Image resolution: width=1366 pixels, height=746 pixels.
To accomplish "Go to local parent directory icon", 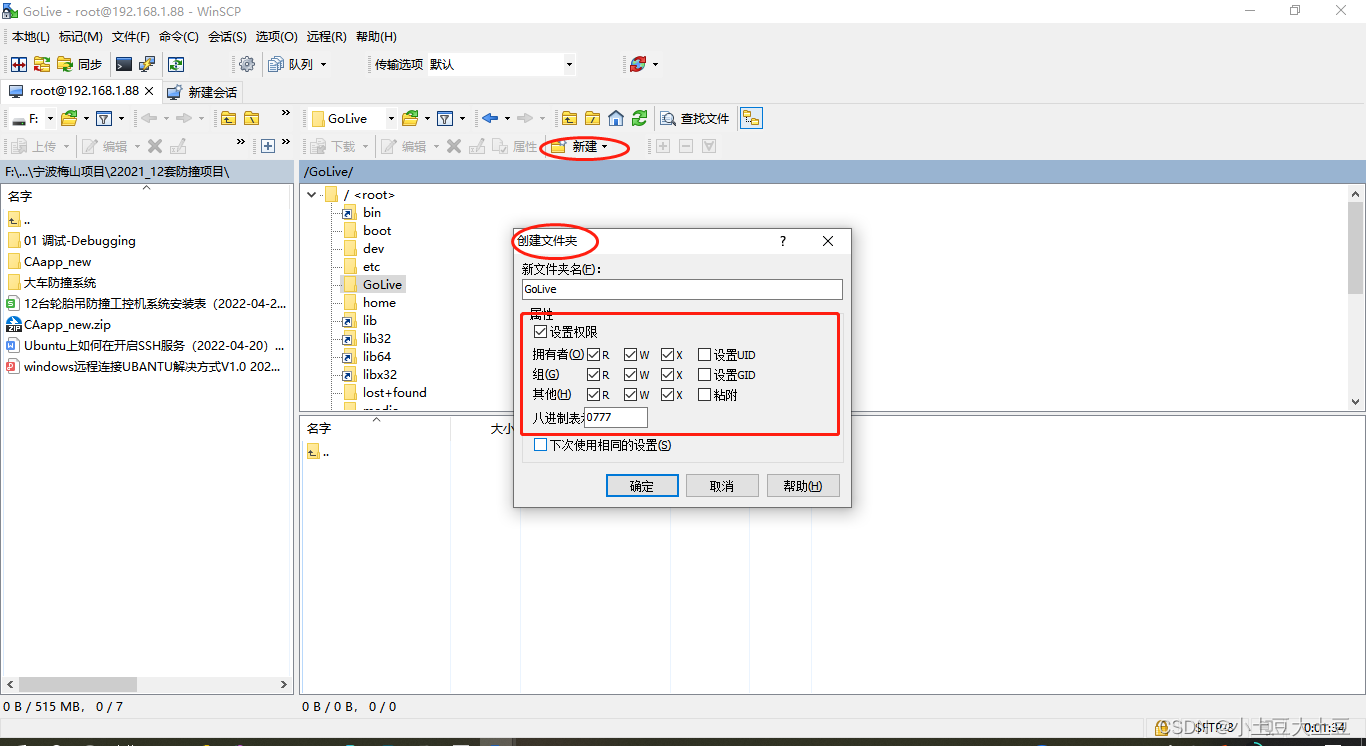I will point(229,118).
